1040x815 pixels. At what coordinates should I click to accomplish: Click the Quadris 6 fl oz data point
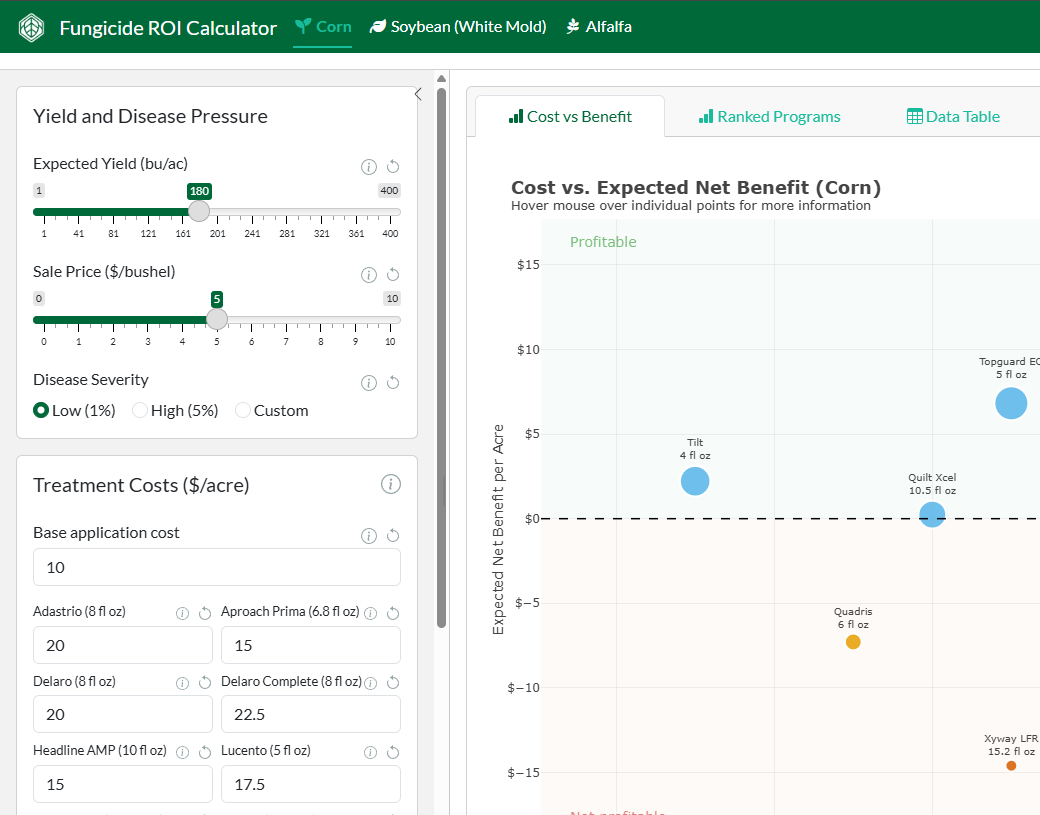tap(853, 642)
